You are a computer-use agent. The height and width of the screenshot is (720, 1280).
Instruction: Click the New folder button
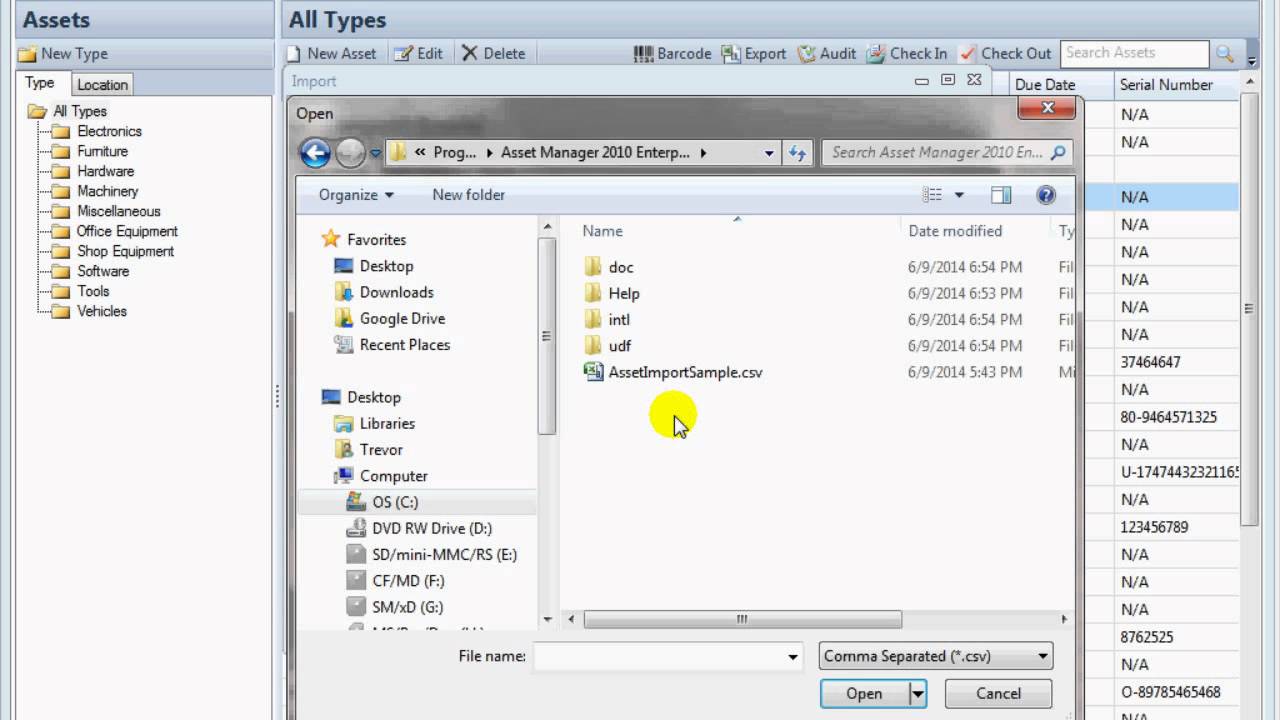point(468,195)
